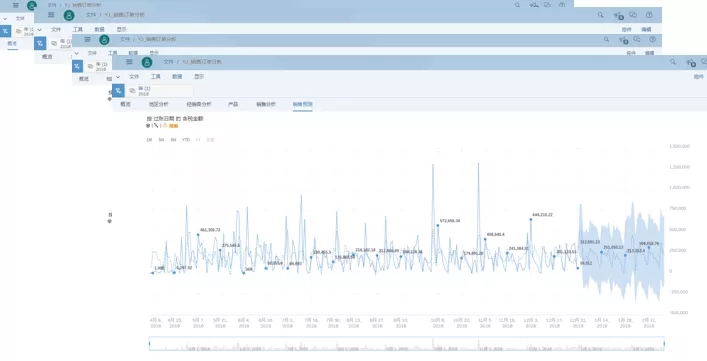
Task: Click the 461,390.72 data point label
Action: (210, 230)
